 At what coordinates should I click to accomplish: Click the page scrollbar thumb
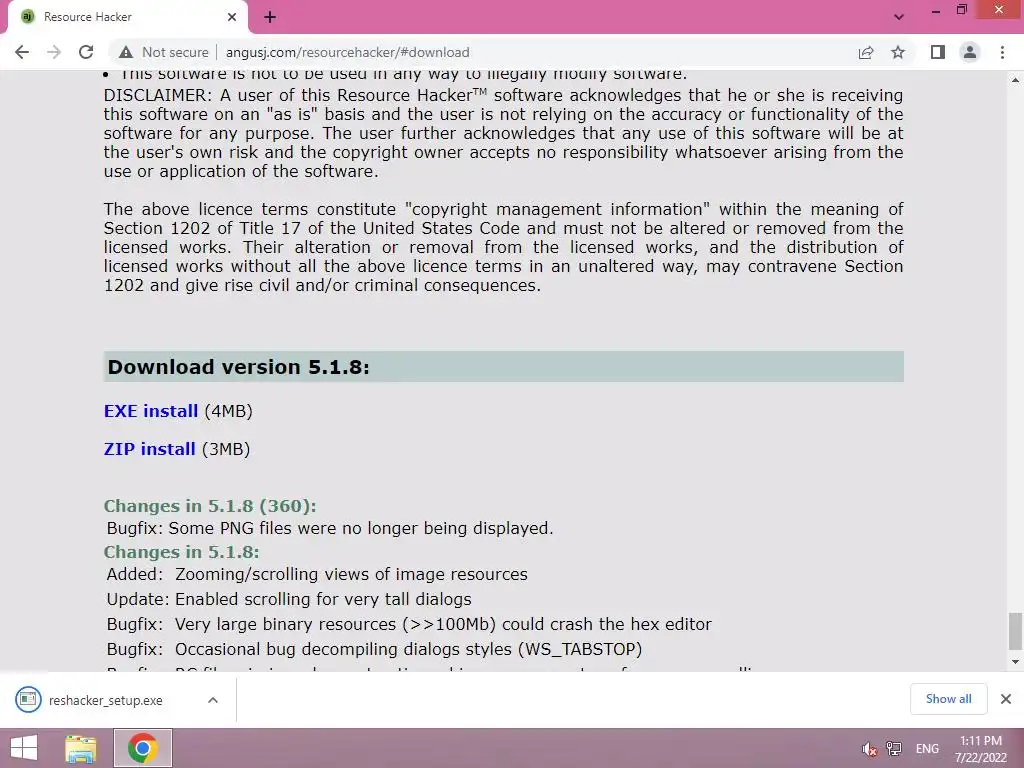(1015, 630)
